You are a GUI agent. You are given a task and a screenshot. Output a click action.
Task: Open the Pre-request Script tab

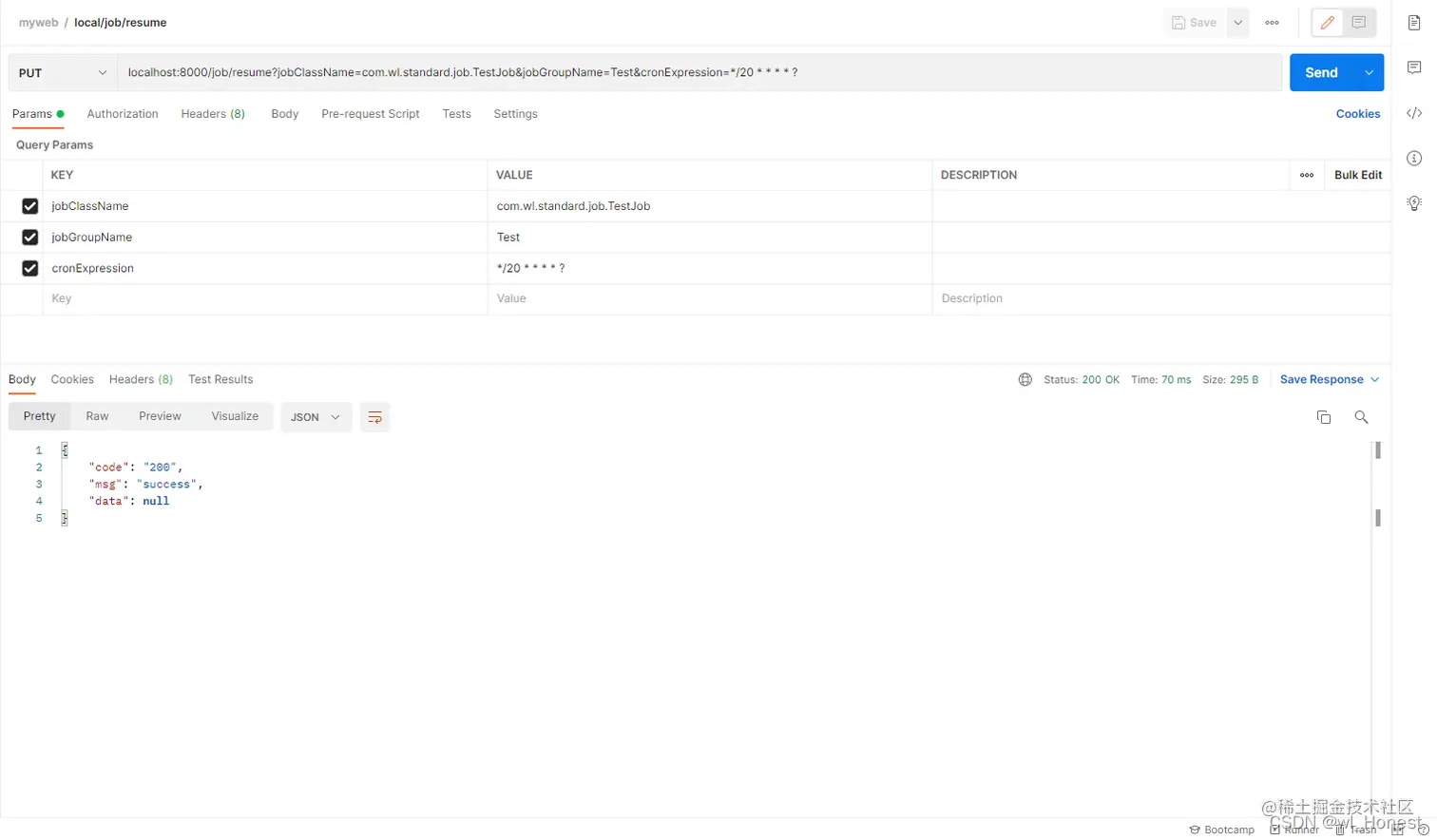click(371, 114)
